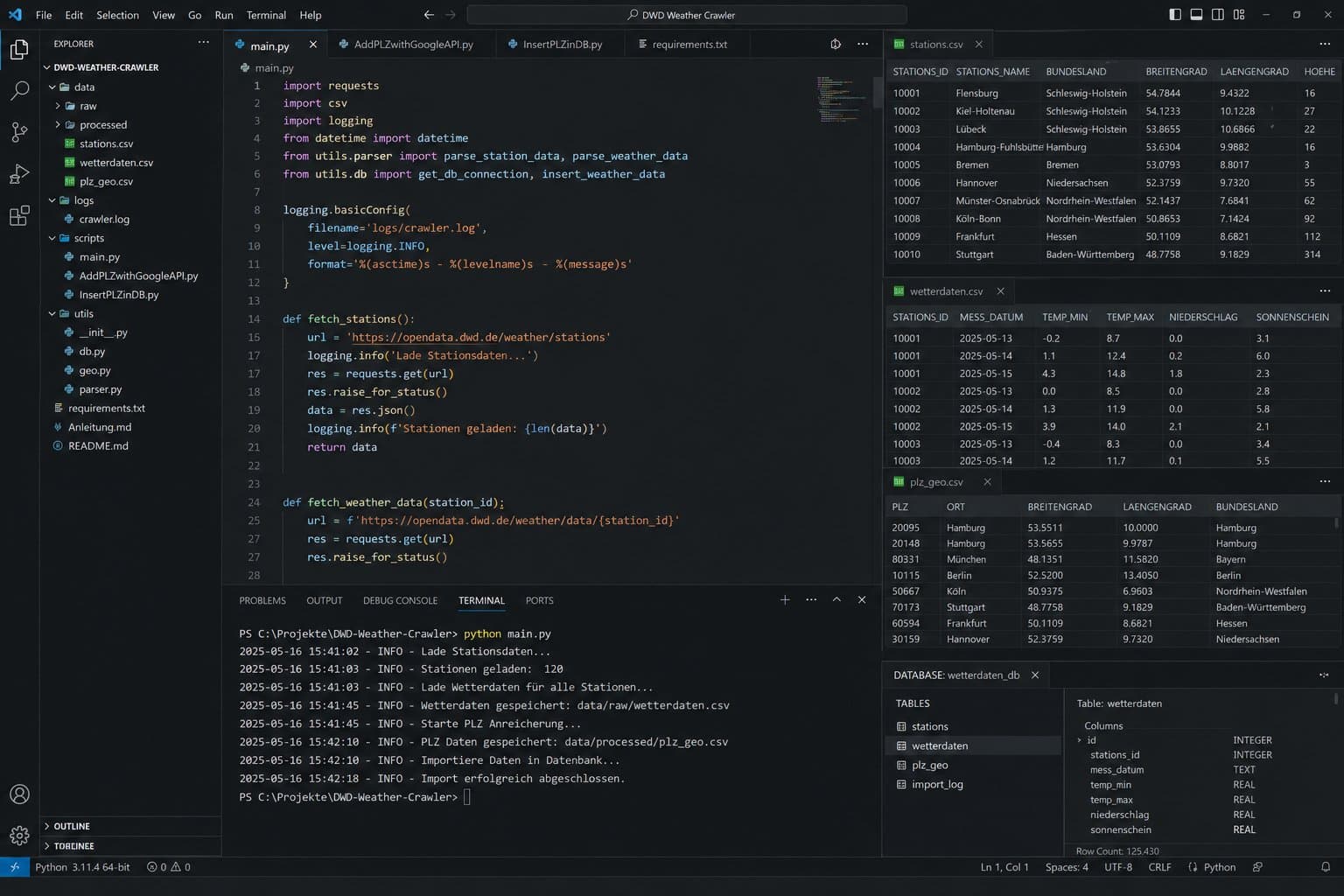
Task: Open editor more actions next to split icon
Action: [x=863, y=44]
